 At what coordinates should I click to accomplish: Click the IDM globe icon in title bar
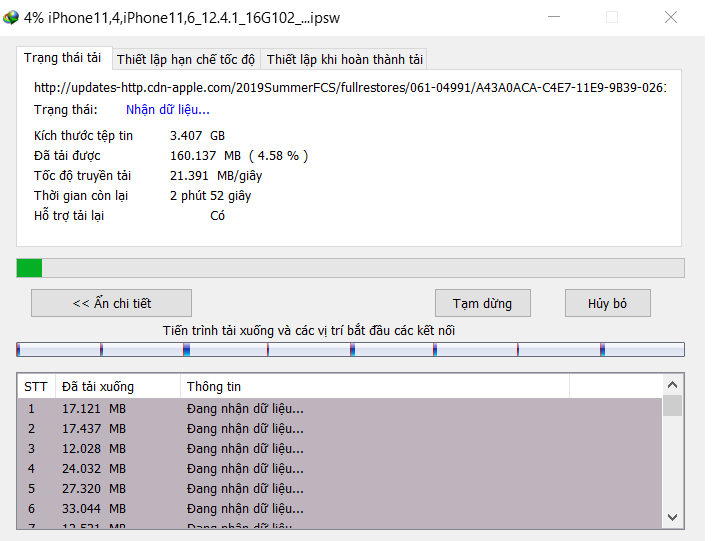11,18
